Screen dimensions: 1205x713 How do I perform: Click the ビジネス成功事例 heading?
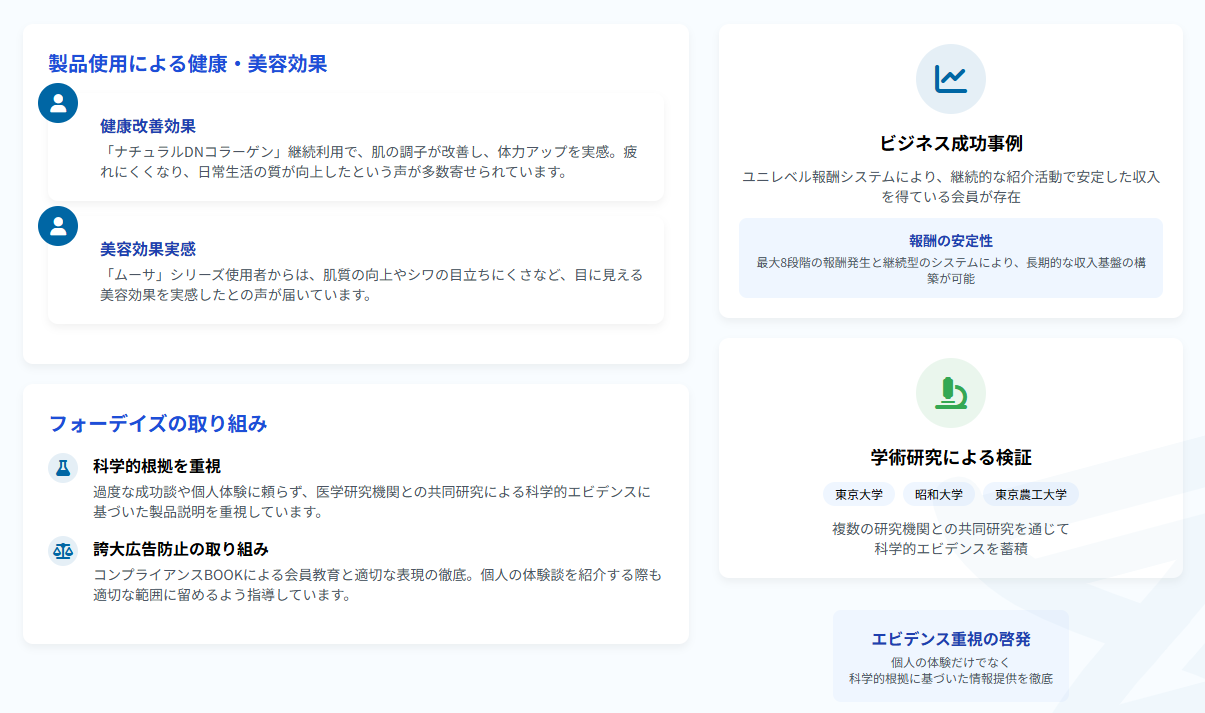click(951, 143)
